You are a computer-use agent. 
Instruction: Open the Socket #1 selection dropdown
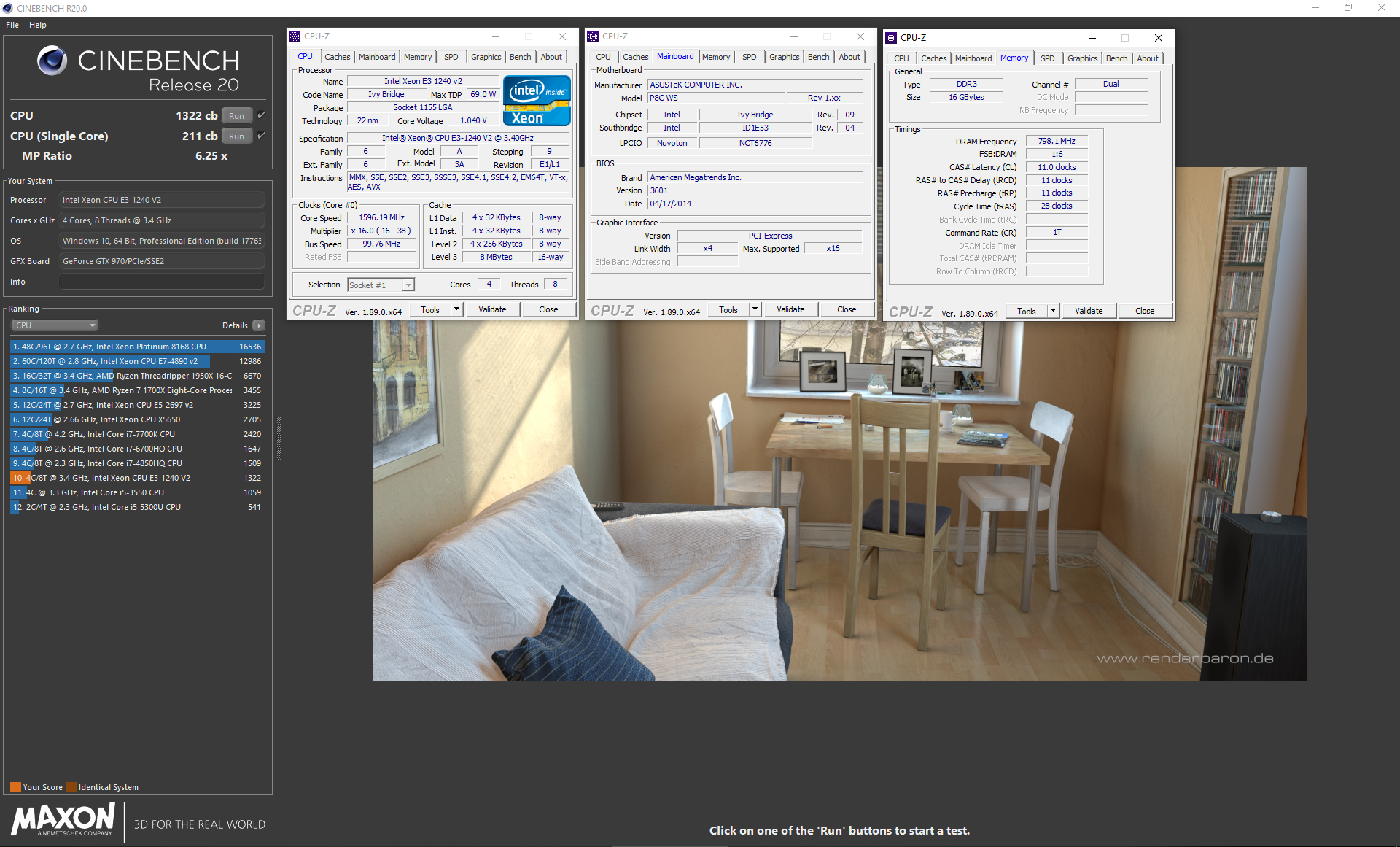[381, 285]
